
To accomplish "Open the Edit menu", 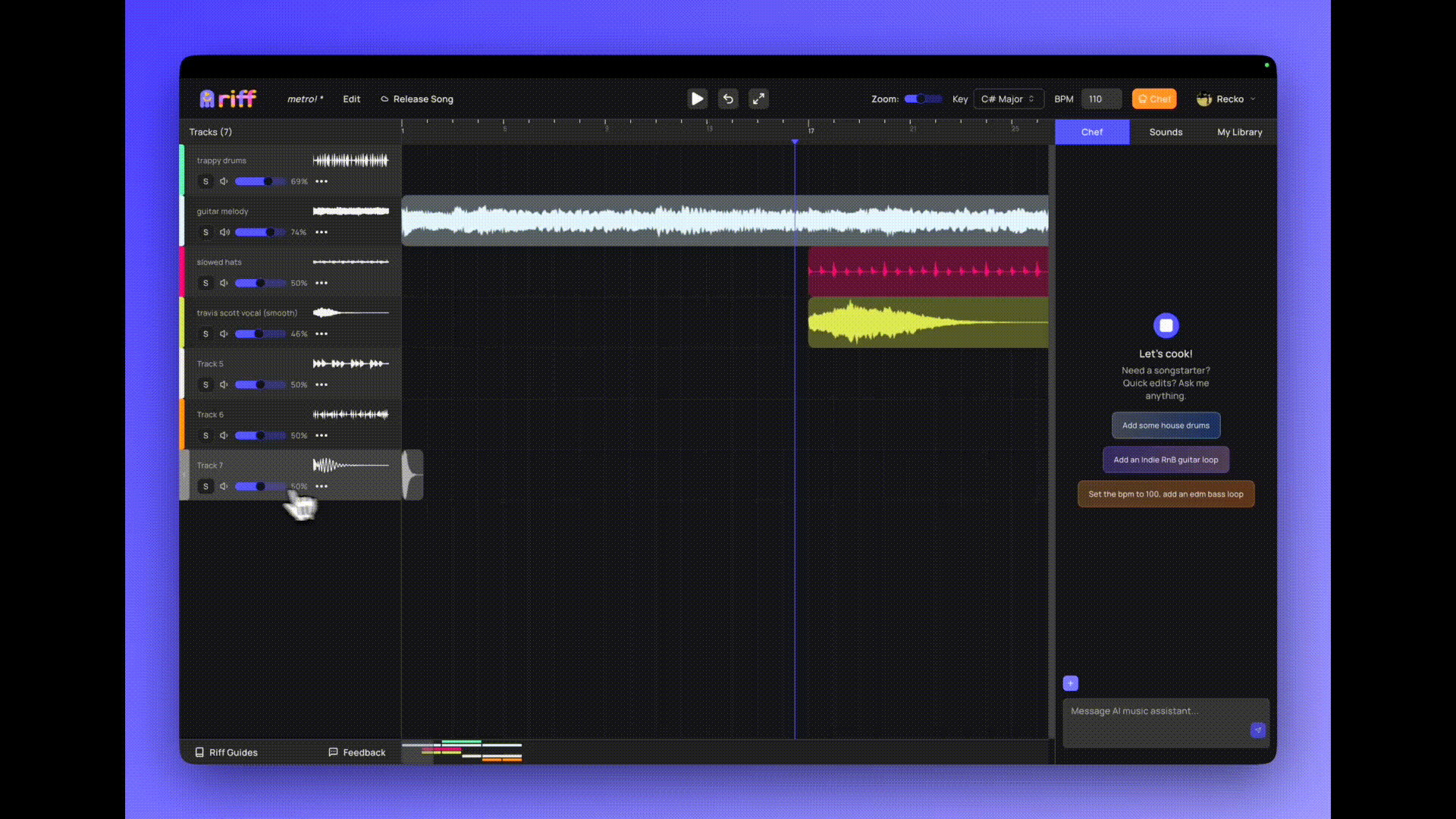I will pyautogui.click(x=351, y=99).
